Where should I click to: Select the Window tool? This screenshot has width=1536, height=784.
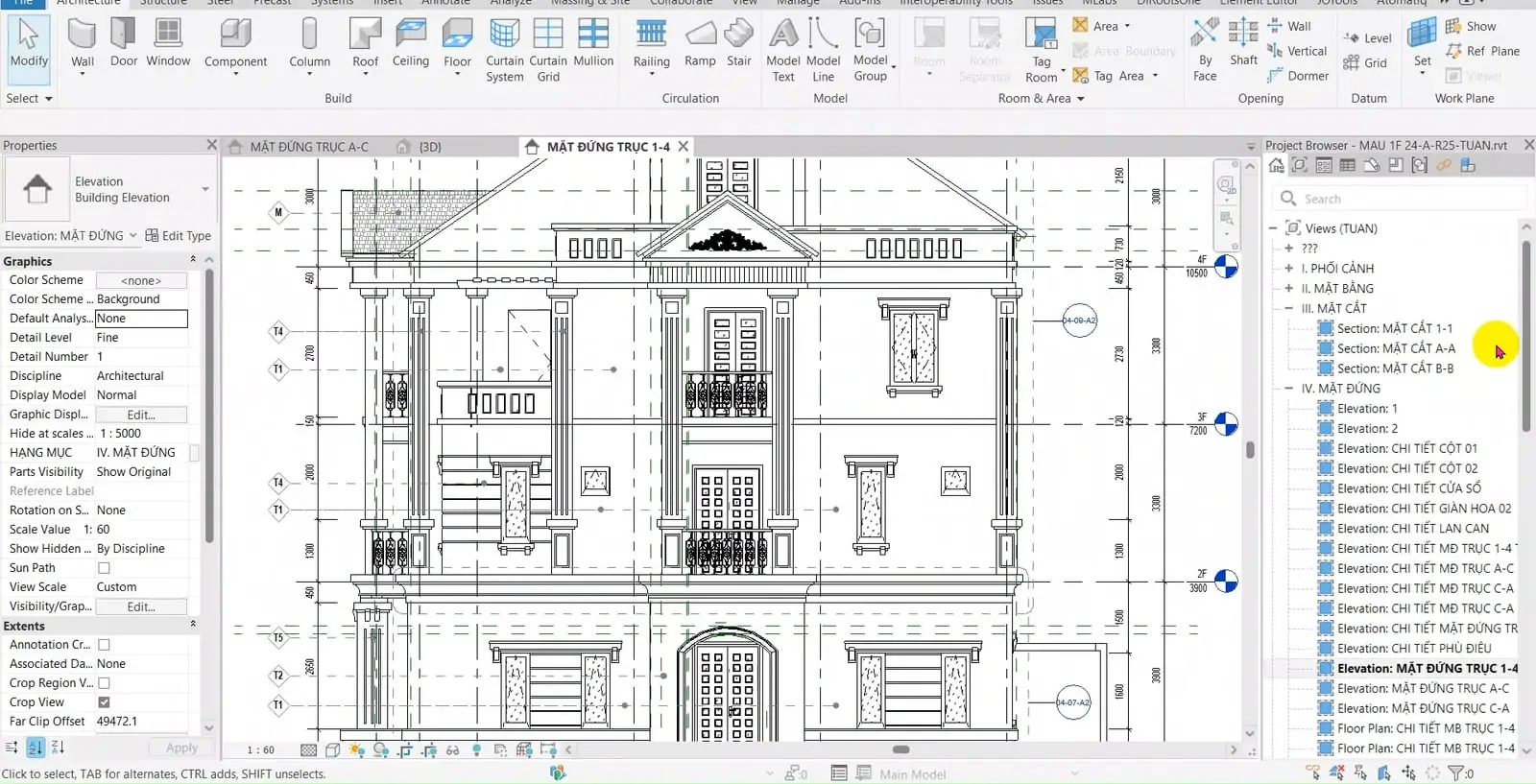[x=168, y=43]
